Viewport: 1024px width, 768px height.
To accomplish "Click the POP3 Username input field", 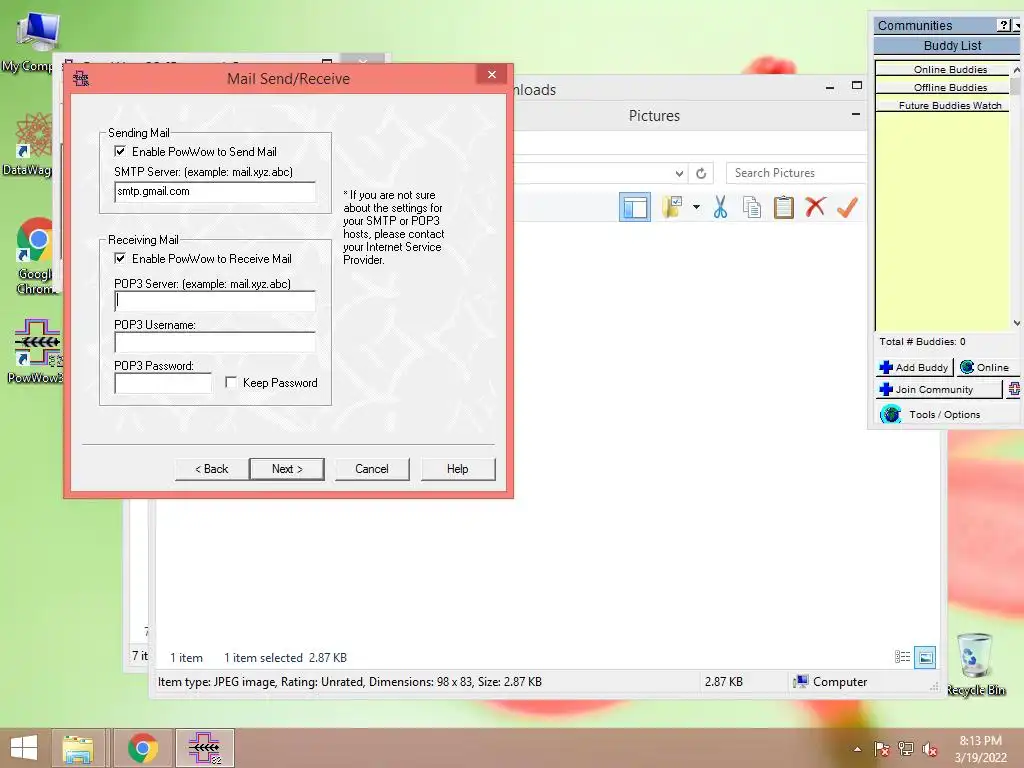I will [215, 342].
